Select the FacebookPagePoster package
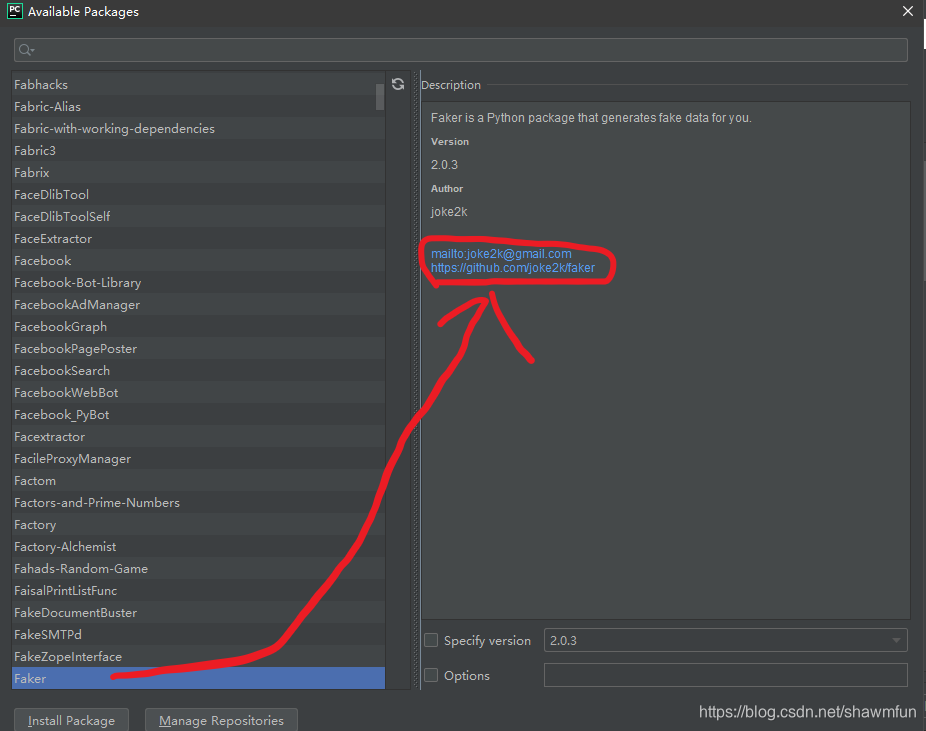This screenshot has height=731, width=926. [198, 348]
